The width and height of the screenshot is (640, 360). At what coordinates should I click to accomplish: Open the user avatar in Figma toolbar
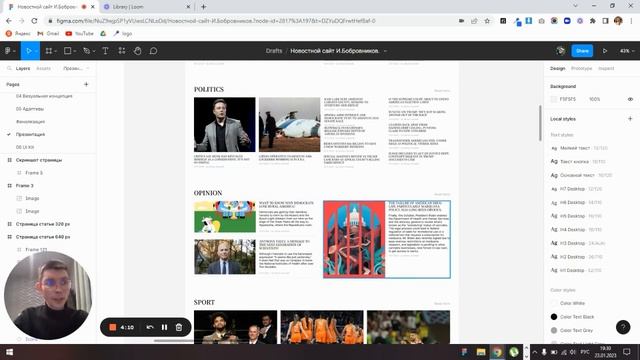tap(561, 51)
